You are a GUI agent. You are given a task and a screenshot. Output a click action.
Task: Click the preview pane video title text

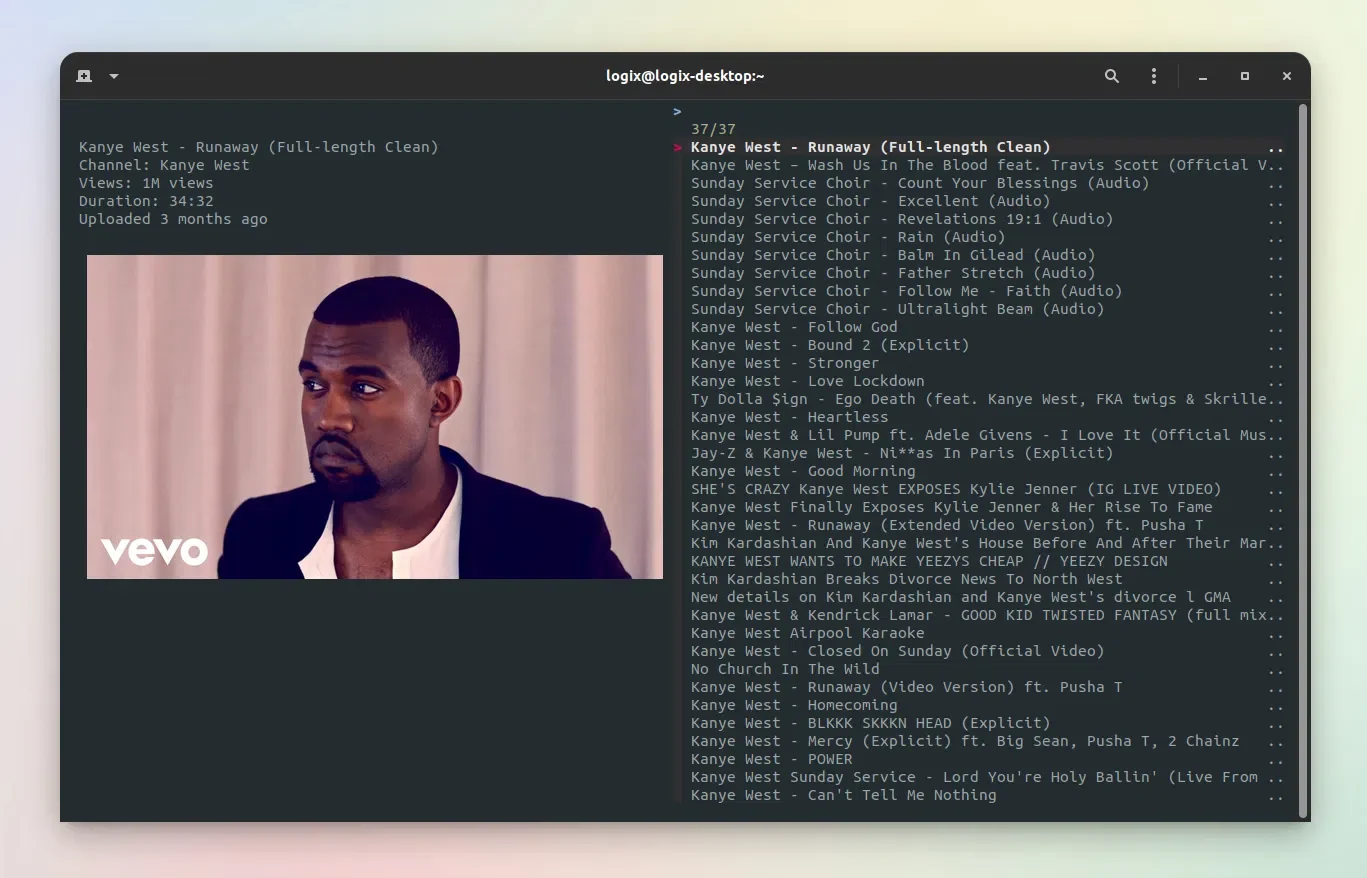259,147
